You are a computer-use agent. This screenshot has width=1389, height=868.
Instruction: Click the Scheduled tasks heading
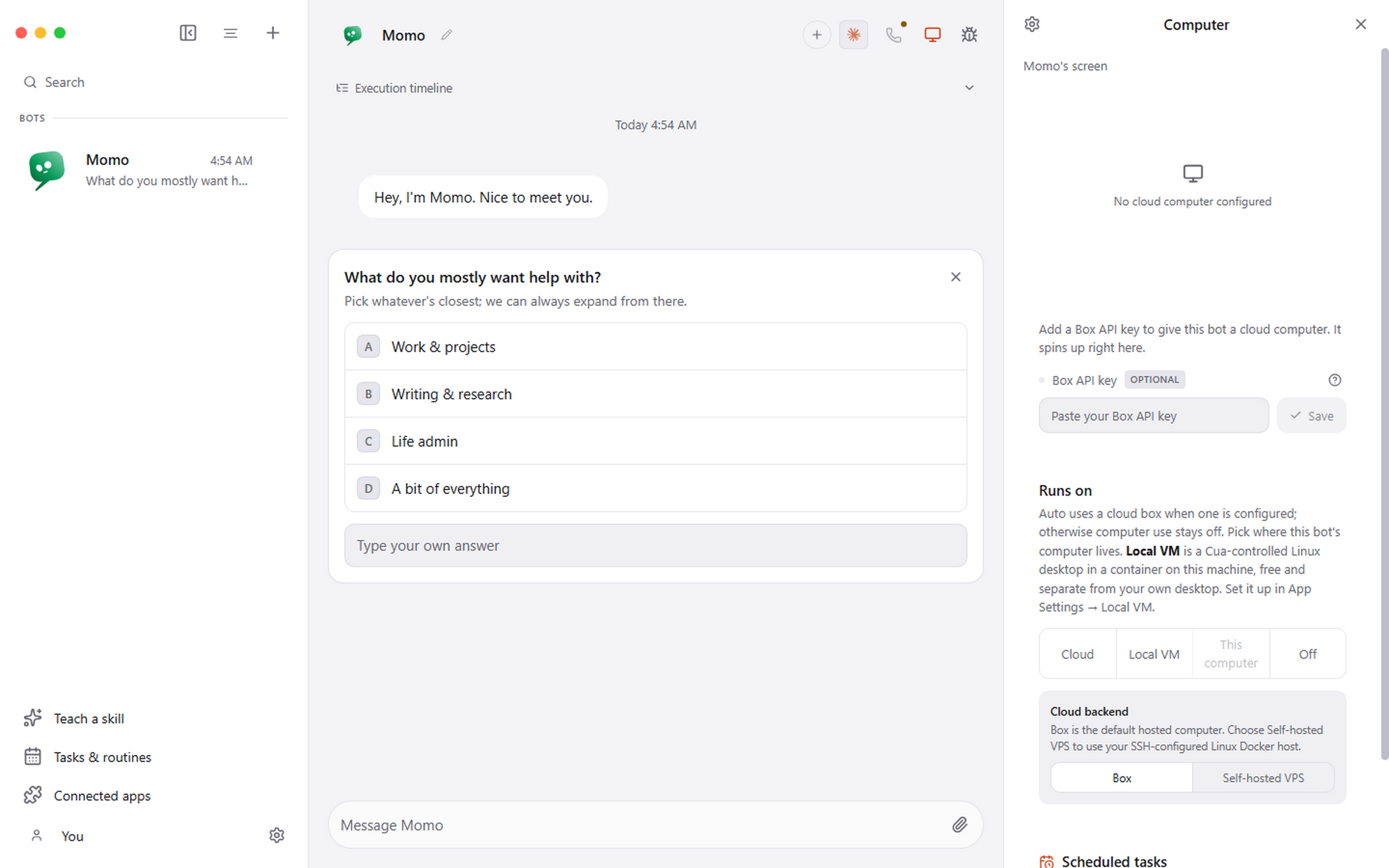(1114, 861)
